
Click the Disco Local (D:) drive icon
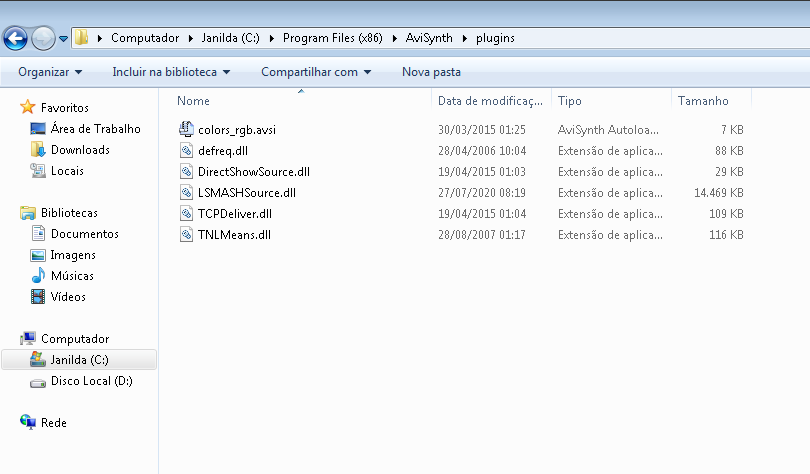point(38,383)
